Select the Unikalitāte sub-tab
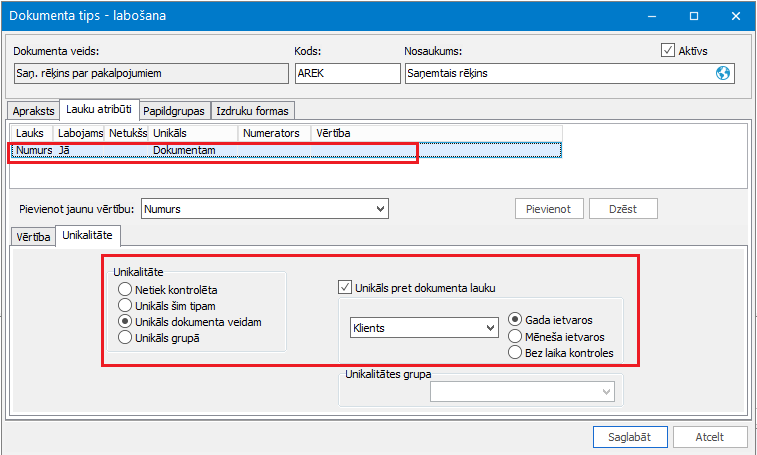757x455 pixels. [x=87, y=236]
